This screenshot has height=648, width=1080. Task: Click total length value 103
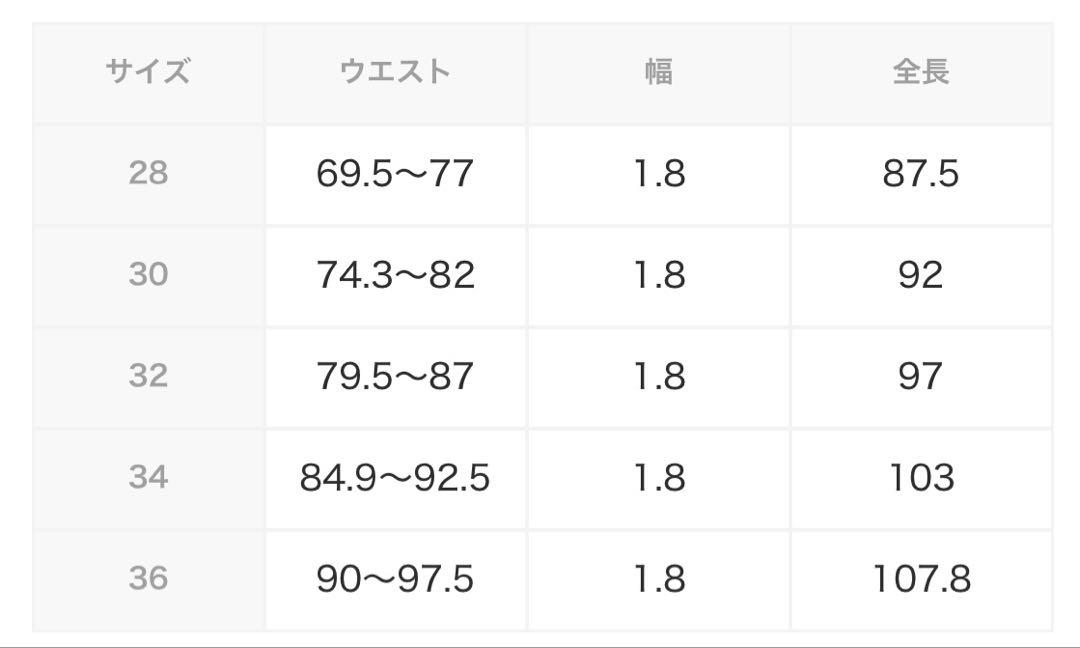(x=922, y=477)
